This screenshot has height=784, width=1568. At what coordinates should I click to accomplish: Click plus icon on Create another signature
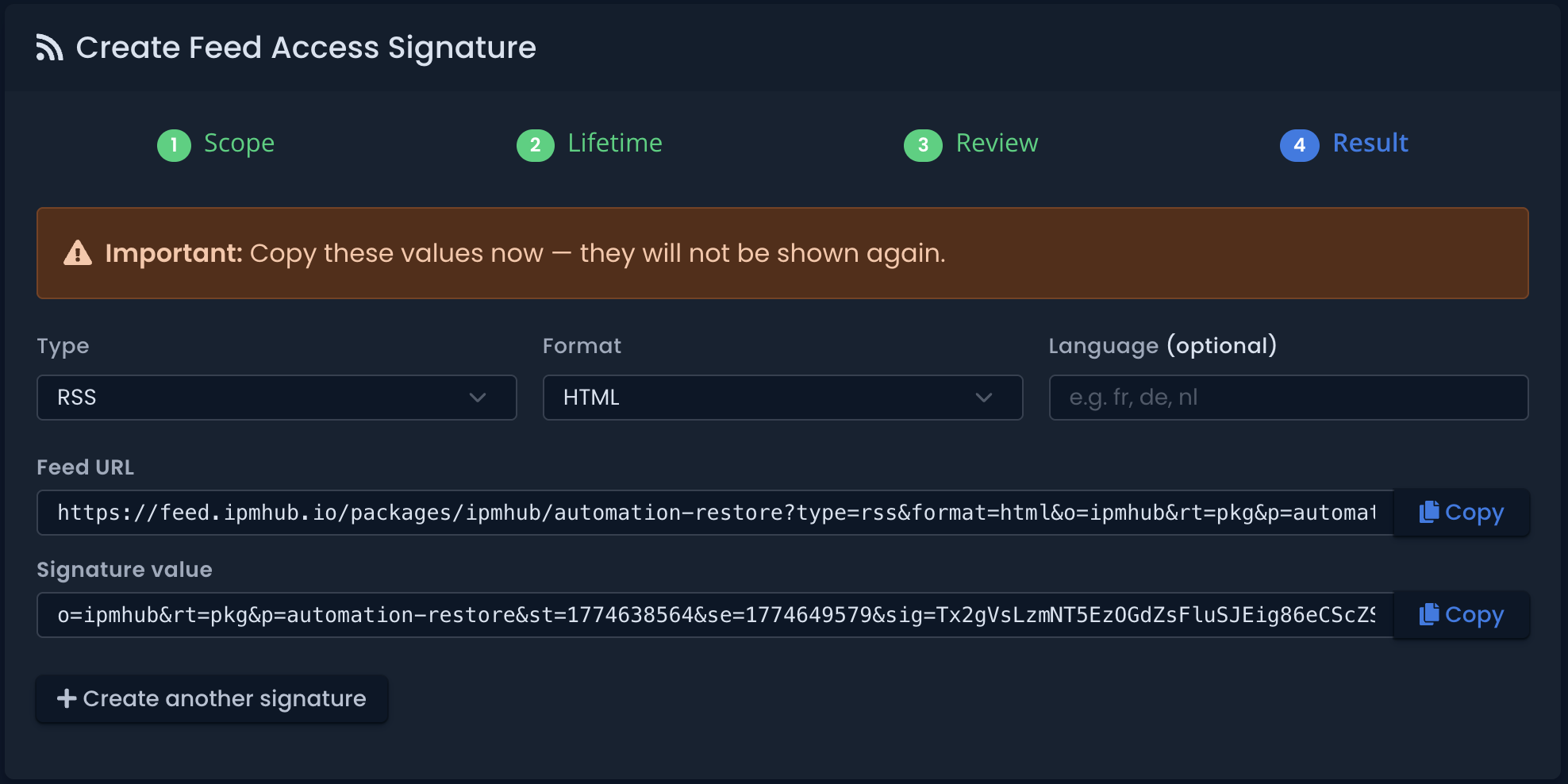tap(67, 698)
